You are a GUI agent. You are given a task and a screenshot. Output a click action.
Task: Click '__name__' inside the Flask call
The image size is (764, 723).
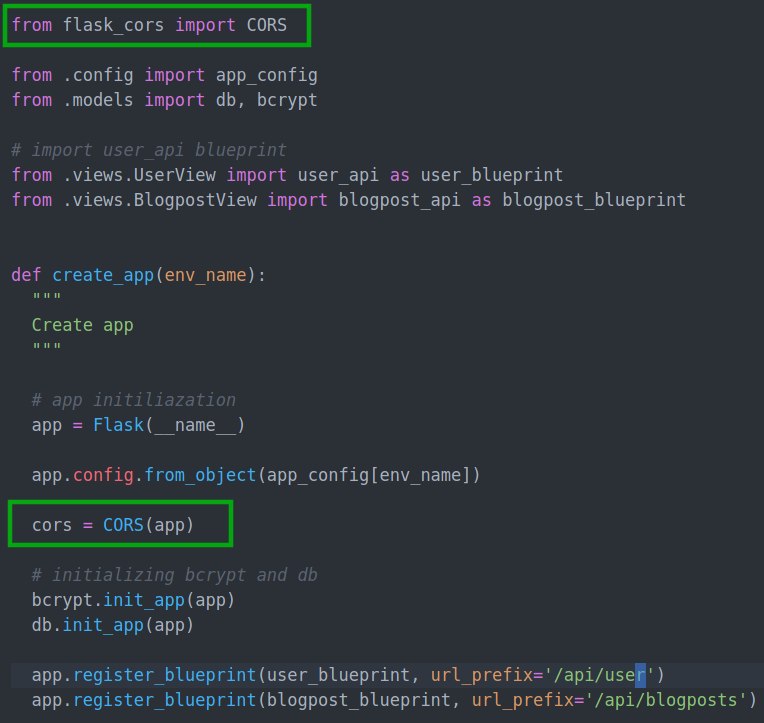195,425
